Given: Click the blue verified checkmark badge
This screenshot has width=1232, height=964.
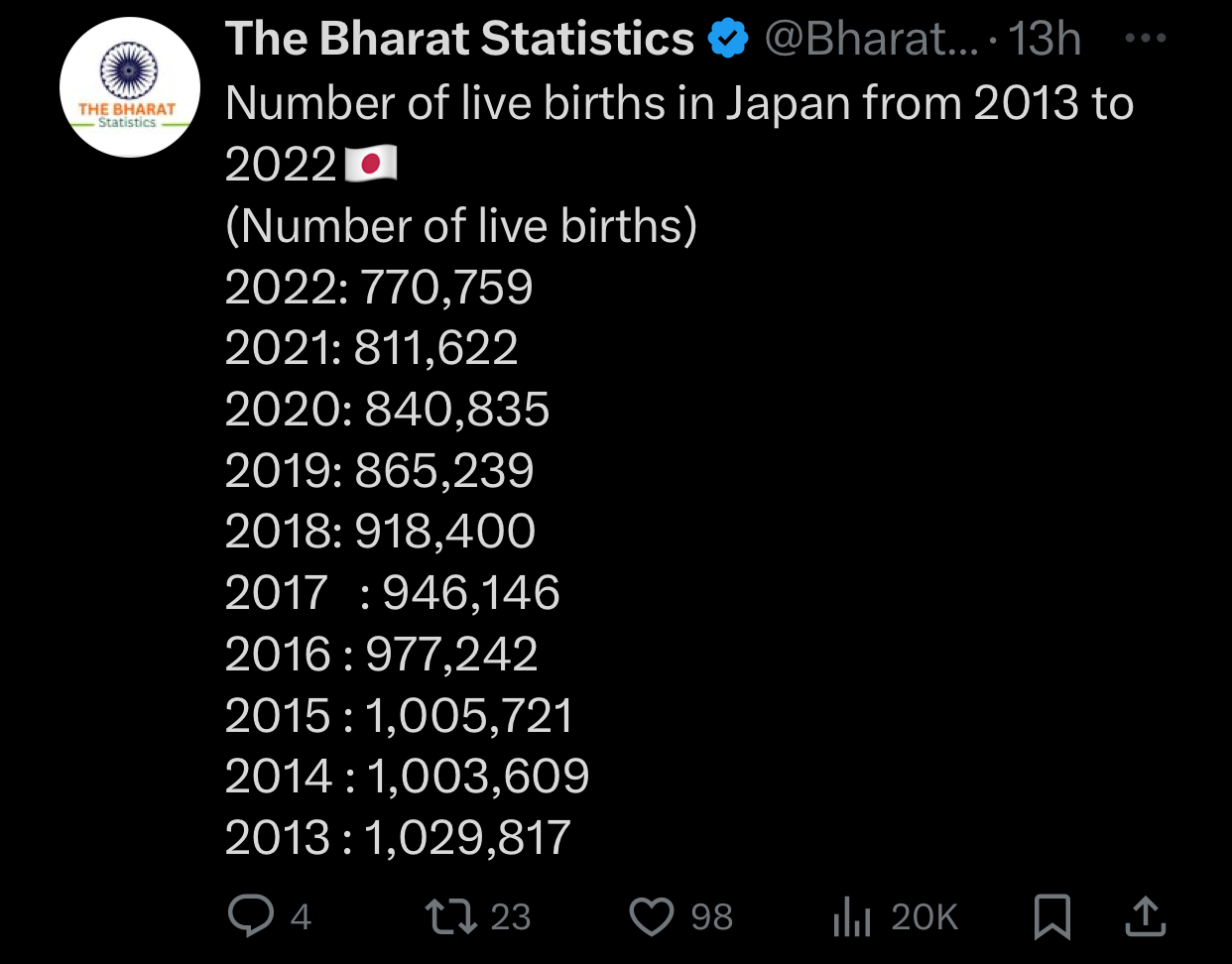Looking at the screenshot, I should pos(728,40).
